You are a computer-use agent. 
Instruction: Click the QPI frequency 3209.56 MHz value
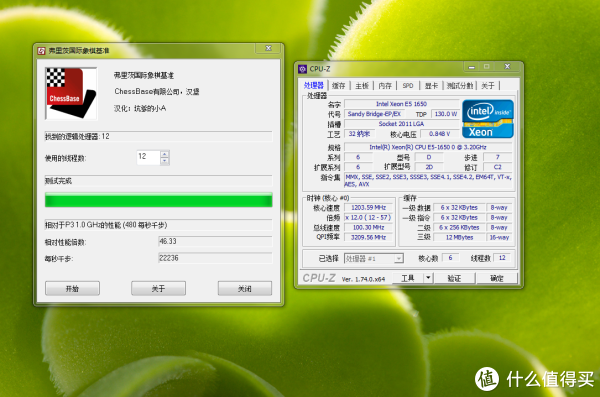pos(368,237)
